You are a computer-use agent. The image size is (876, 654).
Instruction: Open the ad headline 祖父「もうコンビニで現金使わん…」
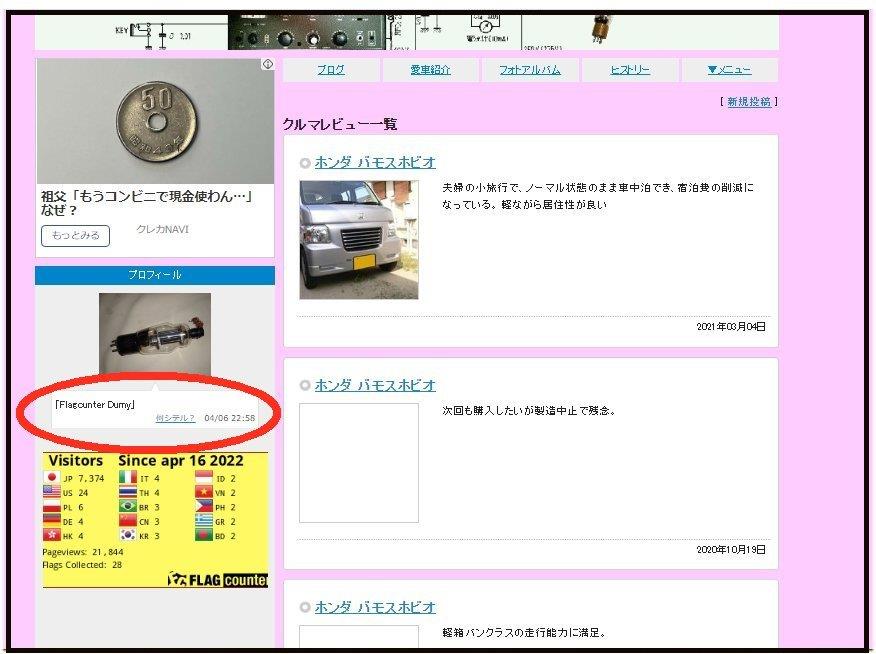(x=147, y=203)
